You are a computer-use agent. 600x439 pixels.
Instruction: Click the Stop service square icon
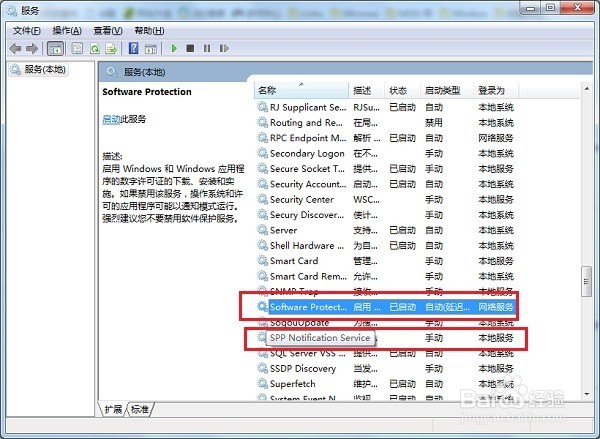click(x=190, y=49)
